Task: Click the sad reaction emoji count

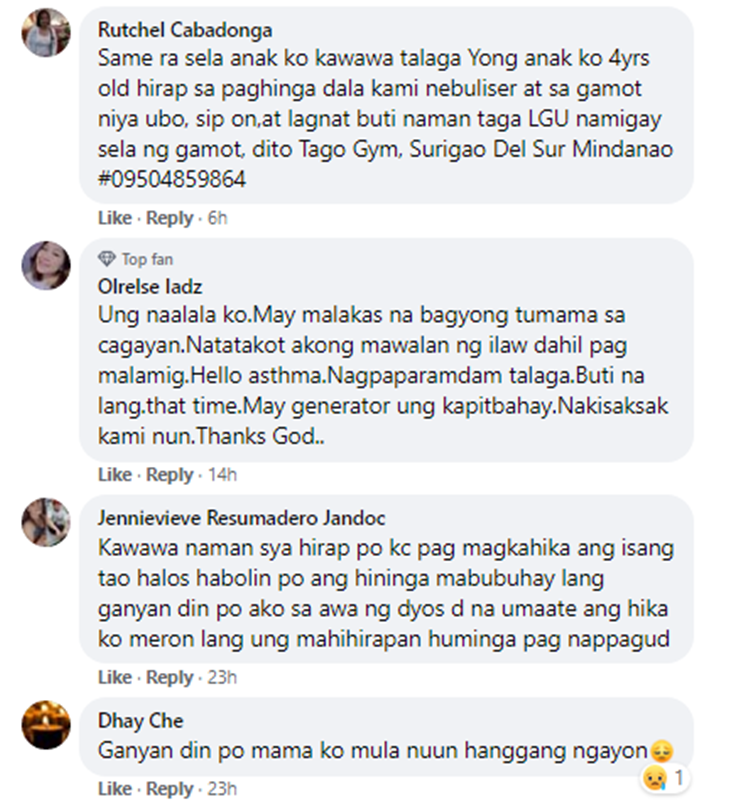Action: tap(665, 778)
